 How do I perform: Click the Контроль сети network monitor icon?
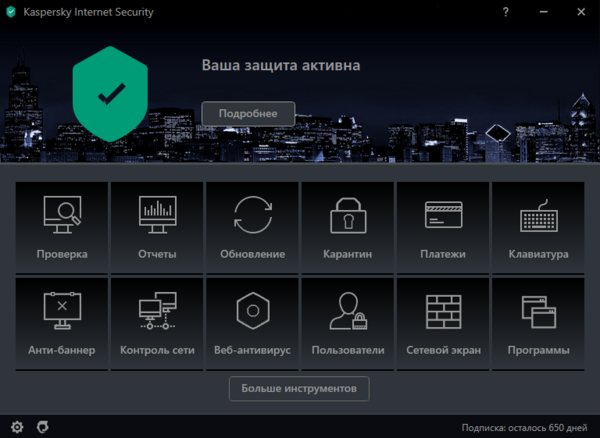157,313
